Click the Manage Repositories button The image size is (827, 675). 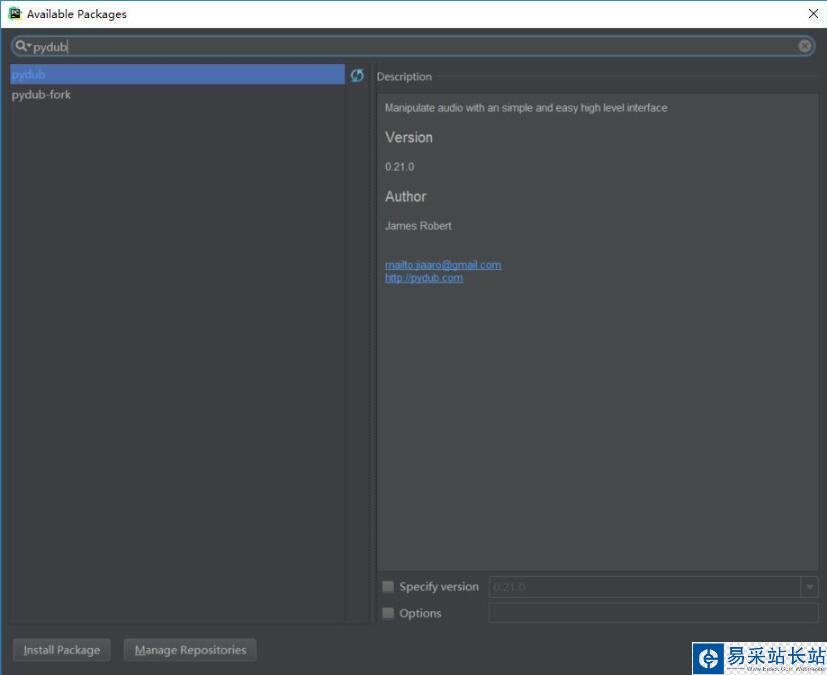190,650
